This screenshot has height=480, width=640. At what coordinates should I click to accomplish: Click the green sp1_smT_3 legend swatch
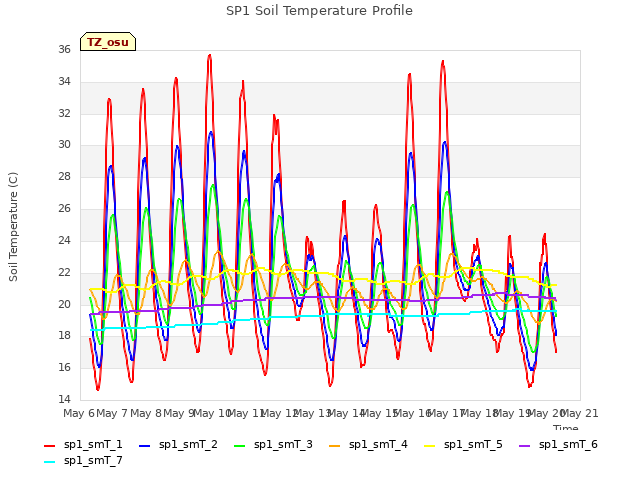click(x=240, y=446)
